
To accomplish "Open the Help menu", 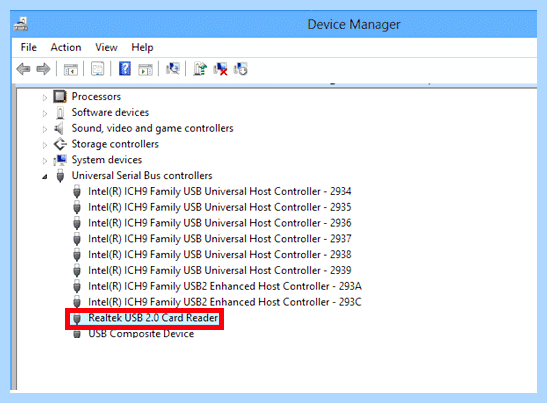I will [x=142, y=47].
